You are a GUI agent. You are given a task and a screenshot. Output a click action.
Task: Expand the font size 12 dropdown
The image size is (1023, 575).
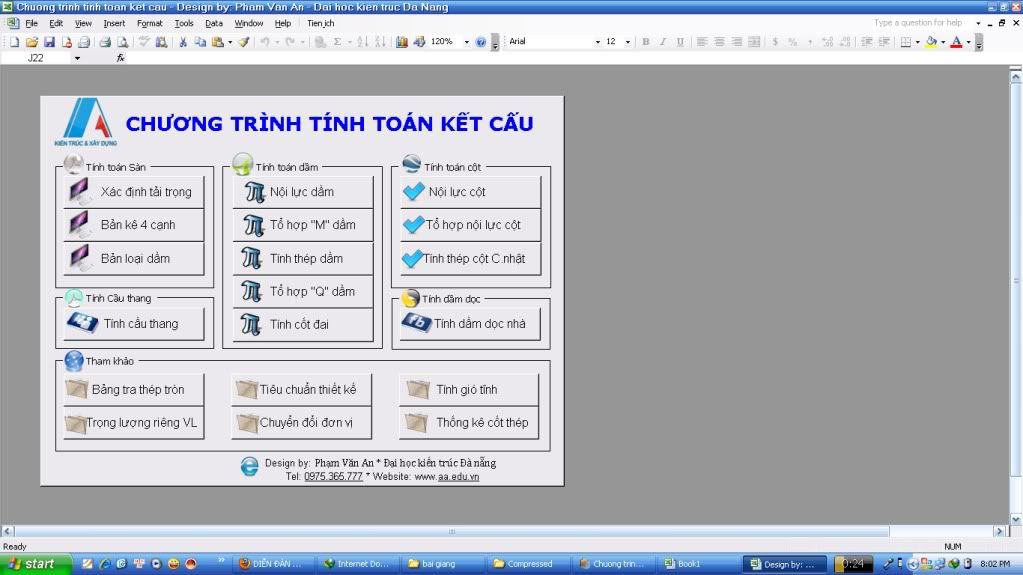[628, 42]
